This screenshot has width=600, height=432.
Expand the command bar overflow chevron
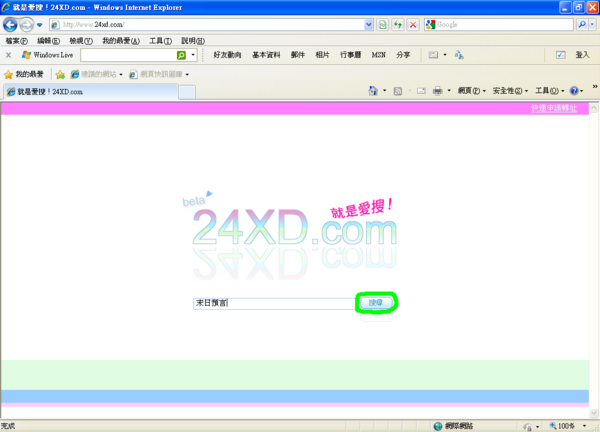[x=595, y=87]
